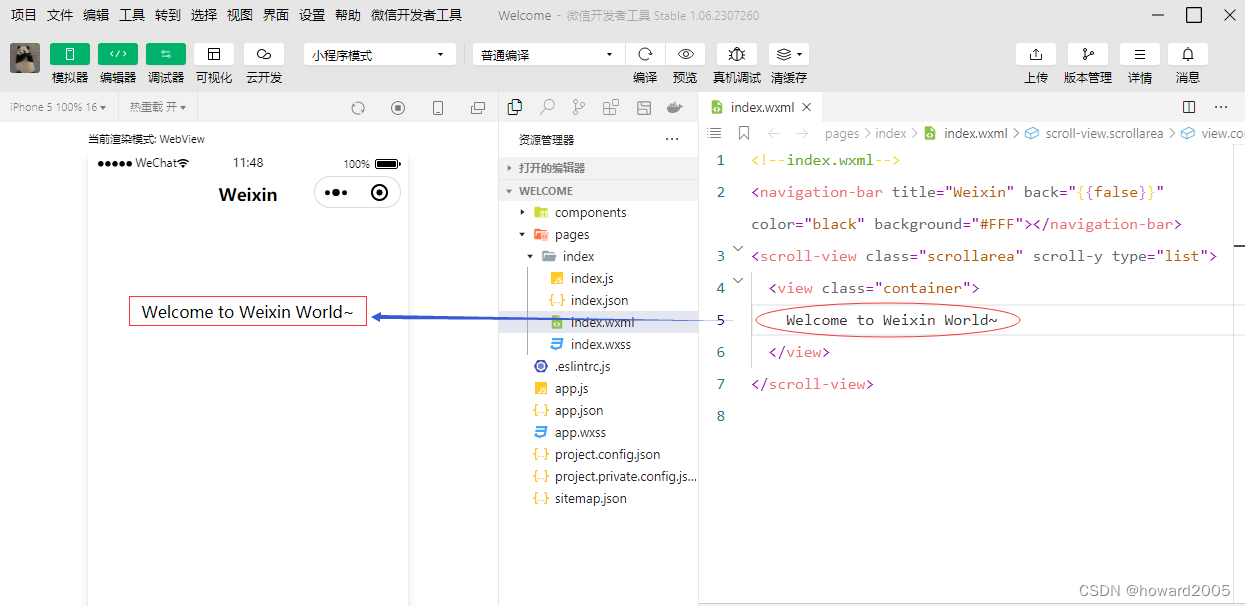Open cloud development (云开发)
Screen dimensions: 1245x606
tap(264, 54)
